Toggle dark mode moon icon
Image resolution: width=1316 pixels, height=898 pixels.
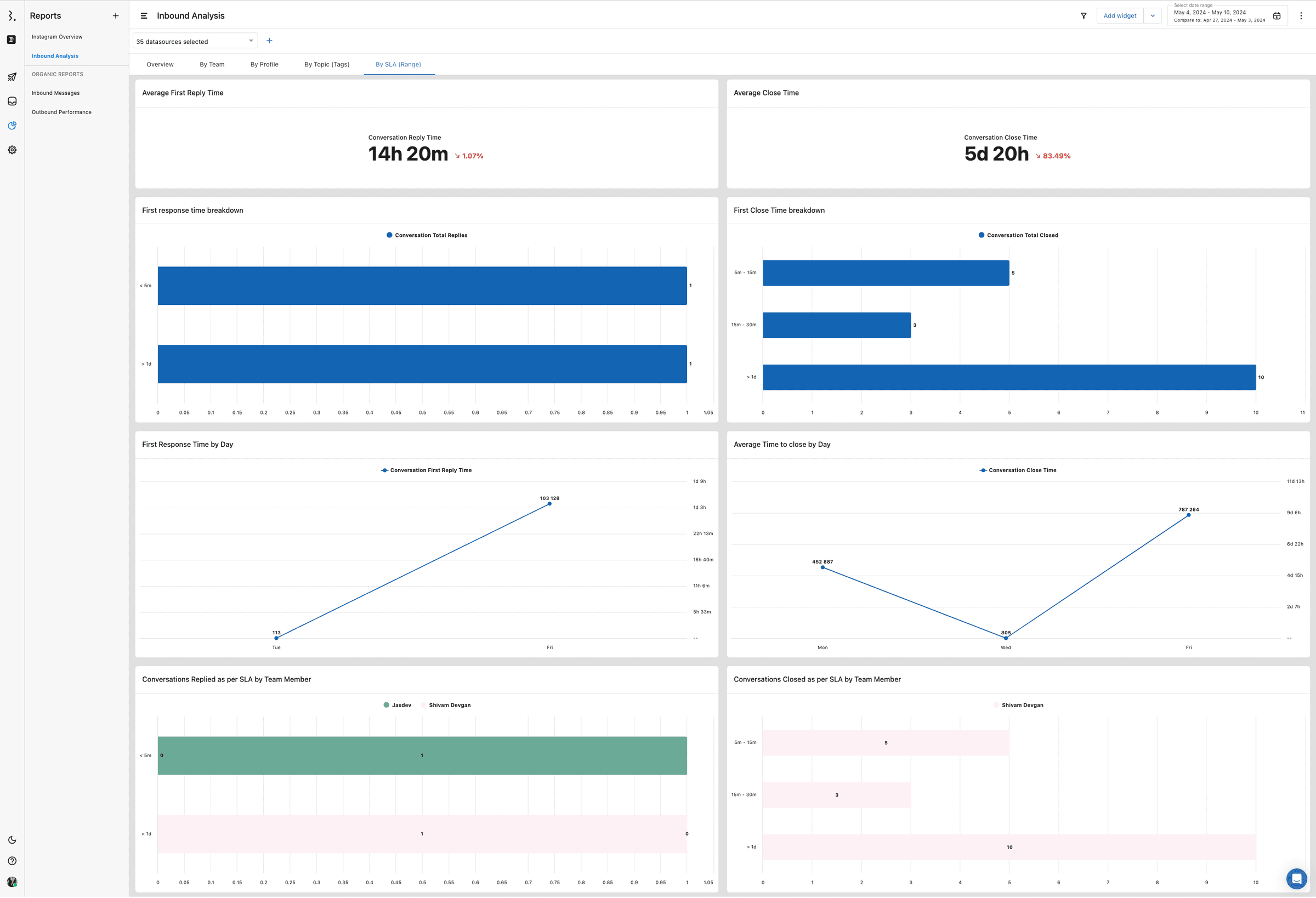click(x=12, y=840)
